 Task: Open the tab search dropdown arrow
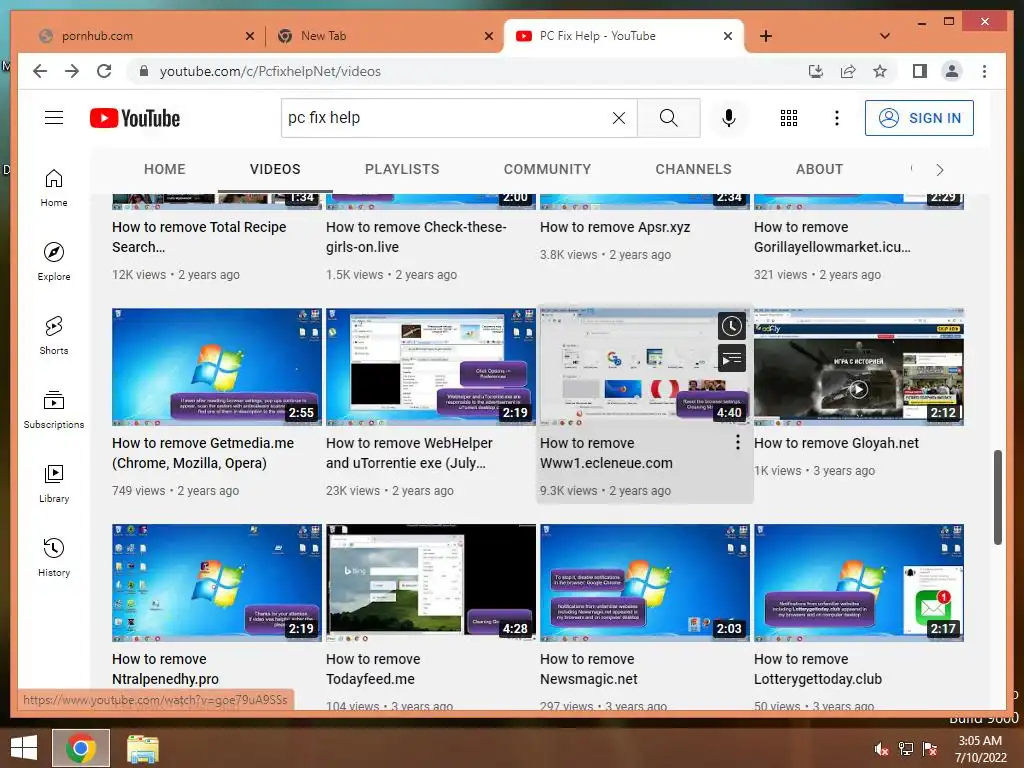pyautogui.click(x=884, y=36)
